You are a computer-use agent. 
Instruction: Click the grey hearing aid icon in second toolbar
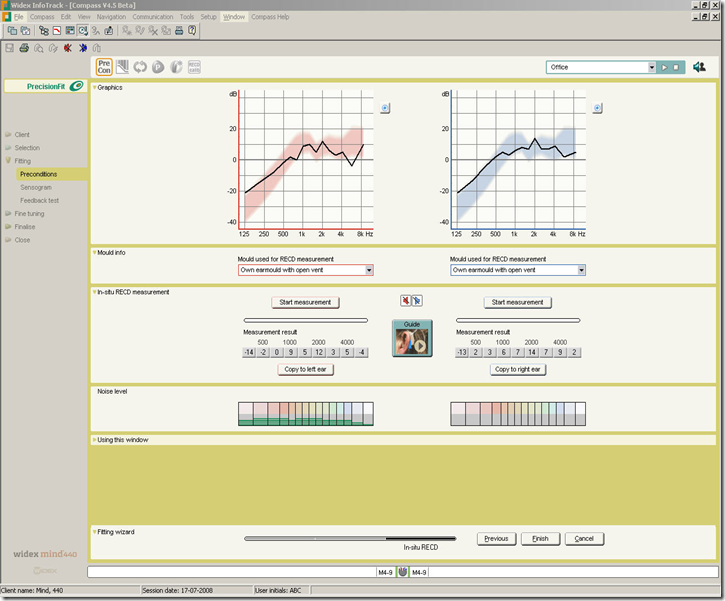tap(97, 48)
